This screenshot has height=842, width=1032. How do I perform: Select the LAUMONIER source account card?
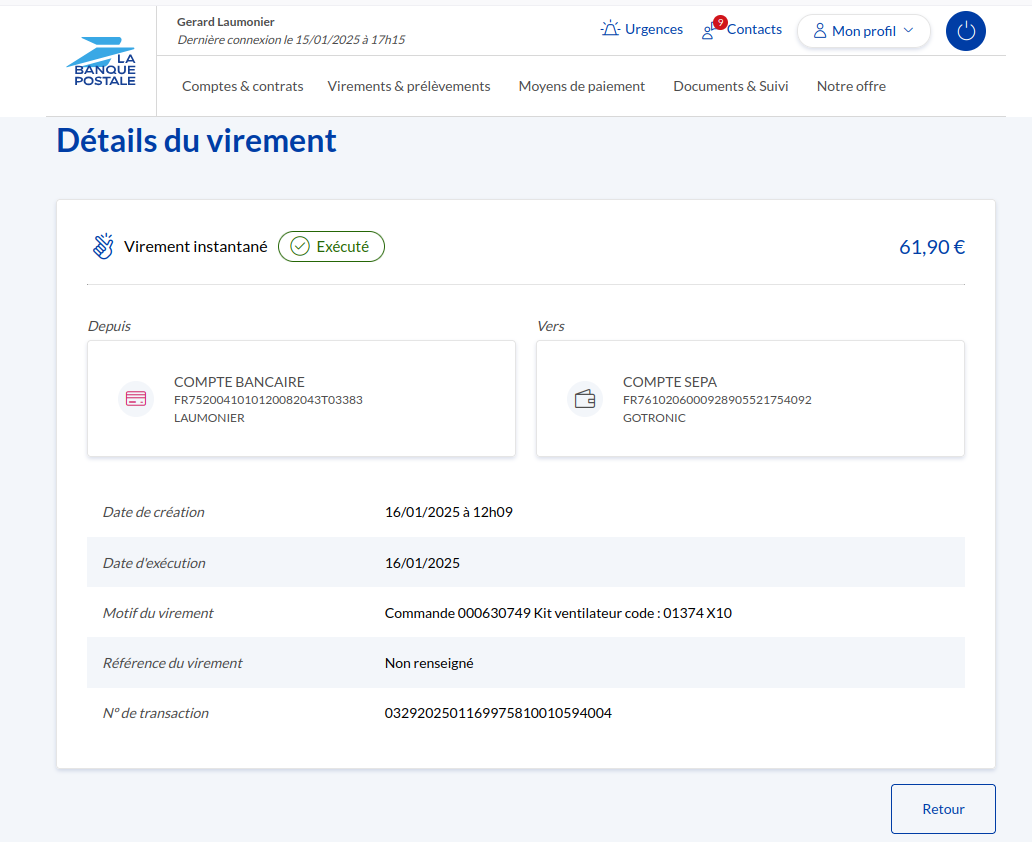[301, 399]
